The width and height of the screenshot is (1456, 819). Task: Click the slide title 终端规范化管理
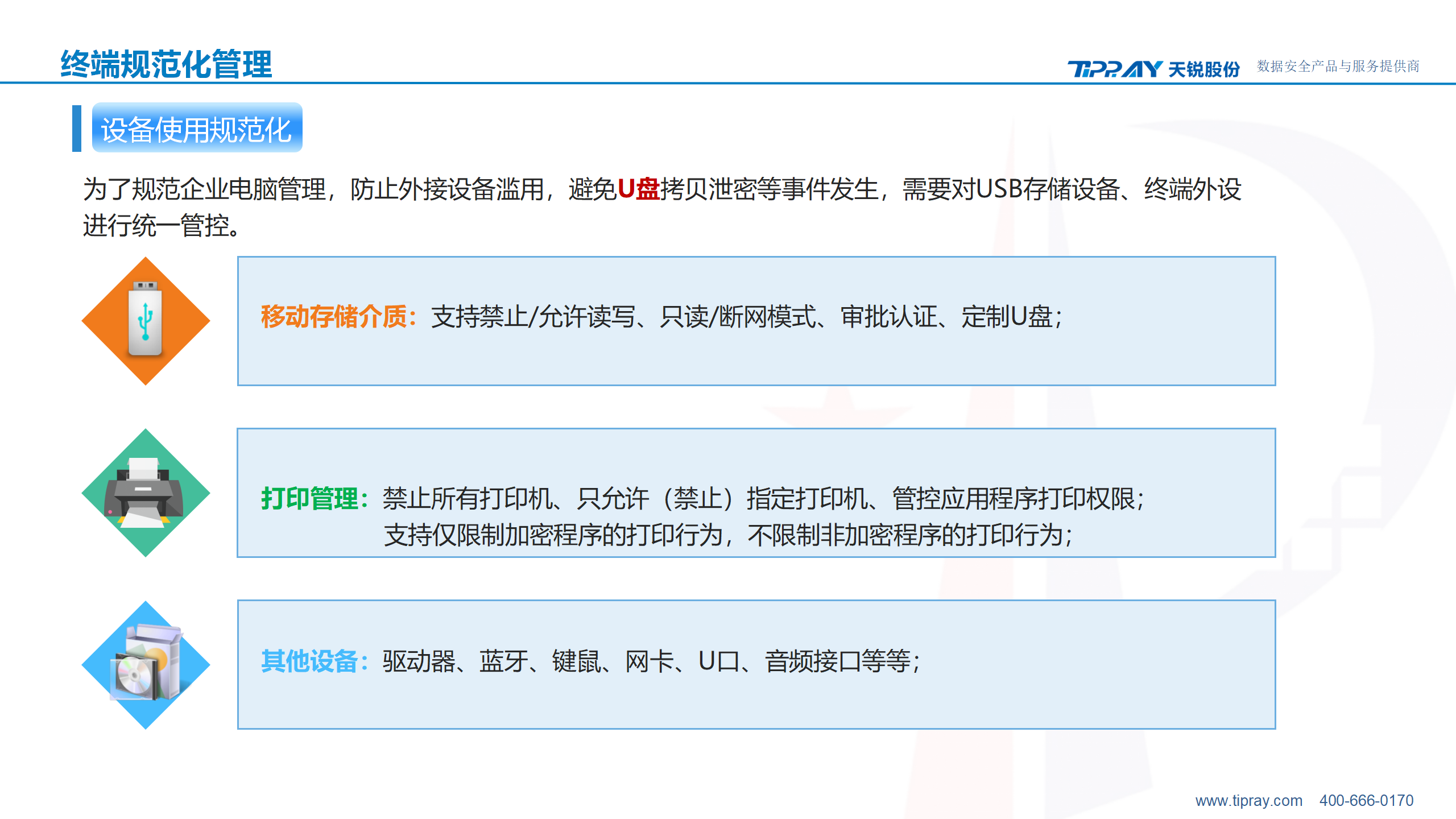pos(166,64)
